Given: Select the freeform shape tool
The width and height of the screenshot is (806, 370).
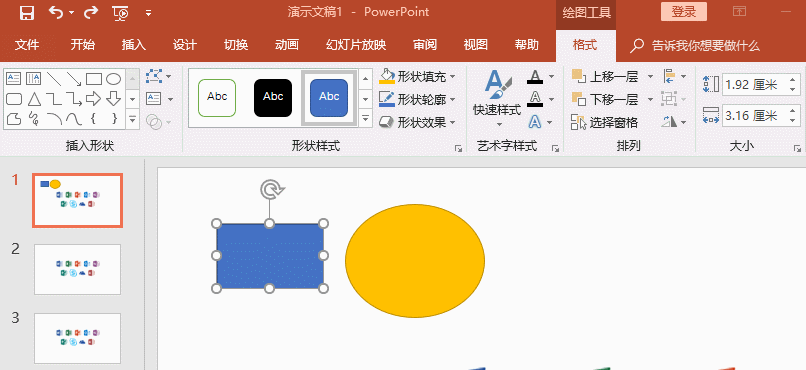Looking at the screenshot, I should (x=13, y=119).
